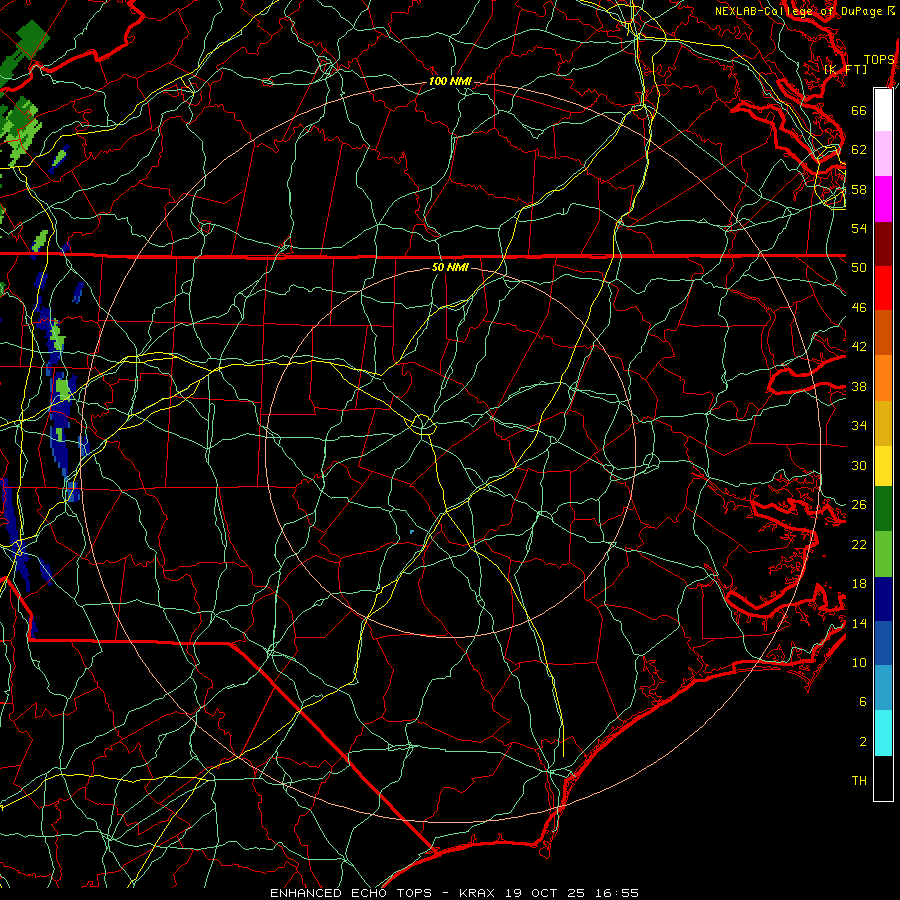Click the light orange legend swatch

(x=883, y=378)
